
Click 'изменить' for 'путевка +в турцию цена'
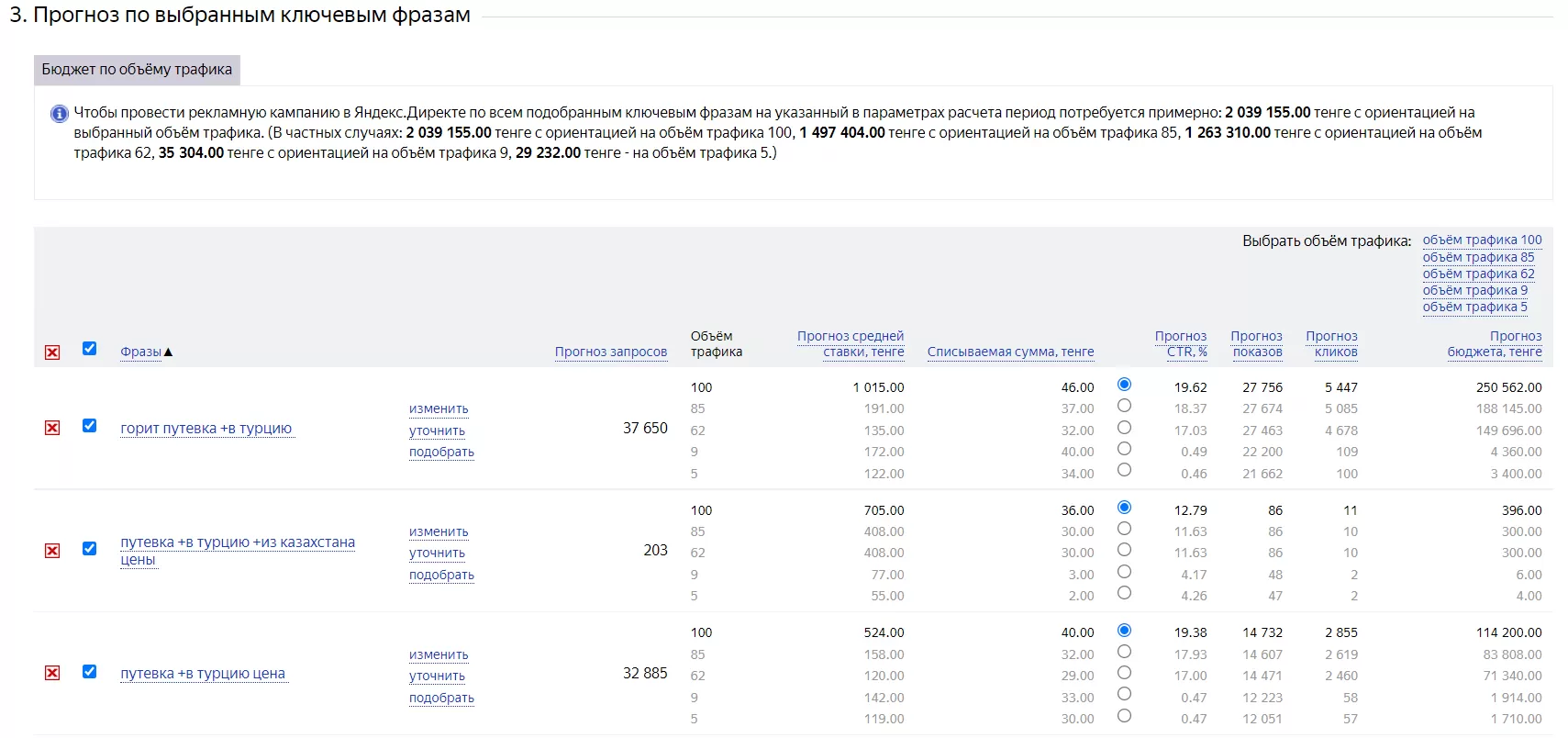point(439,655)
